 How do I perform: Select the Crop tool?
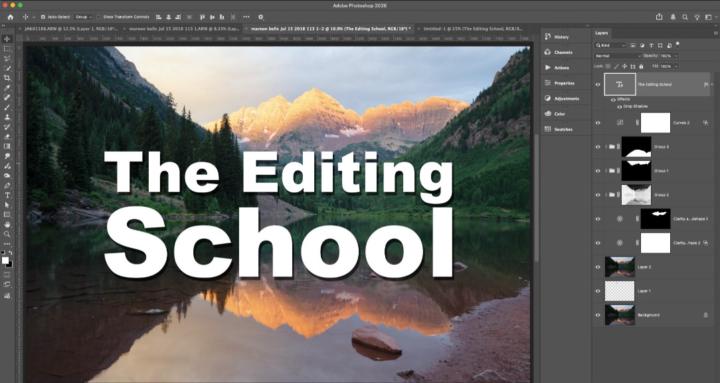pyautogui.click(x=7, y=78)
